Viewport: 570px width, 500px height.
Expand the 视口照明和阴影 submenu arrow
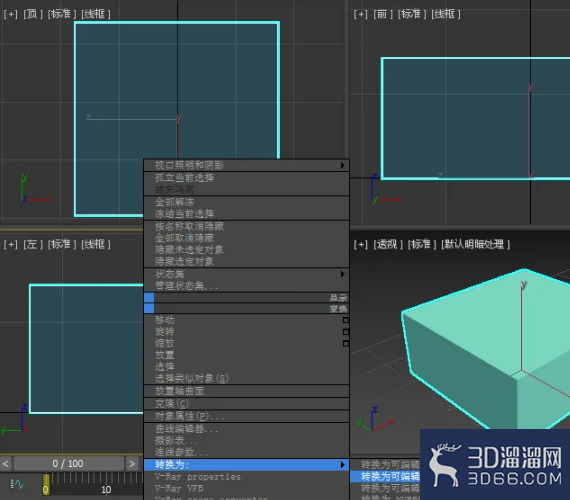(342, 165)
